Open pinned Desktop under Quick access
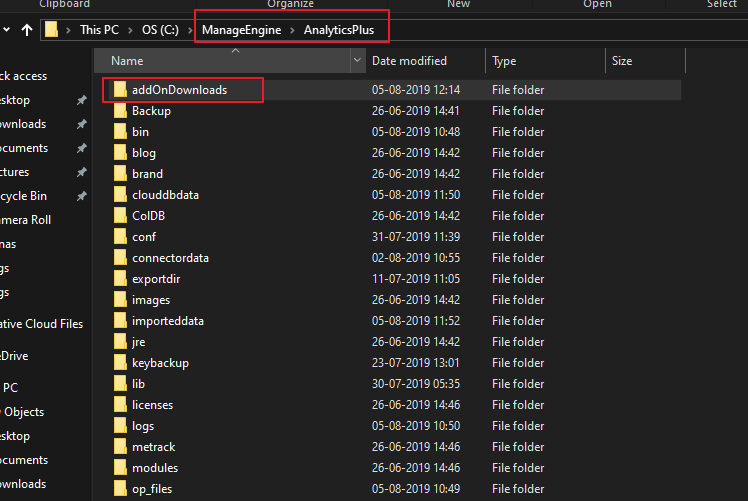This screenshot has height=501, width=748. click(x=15, y=100)
